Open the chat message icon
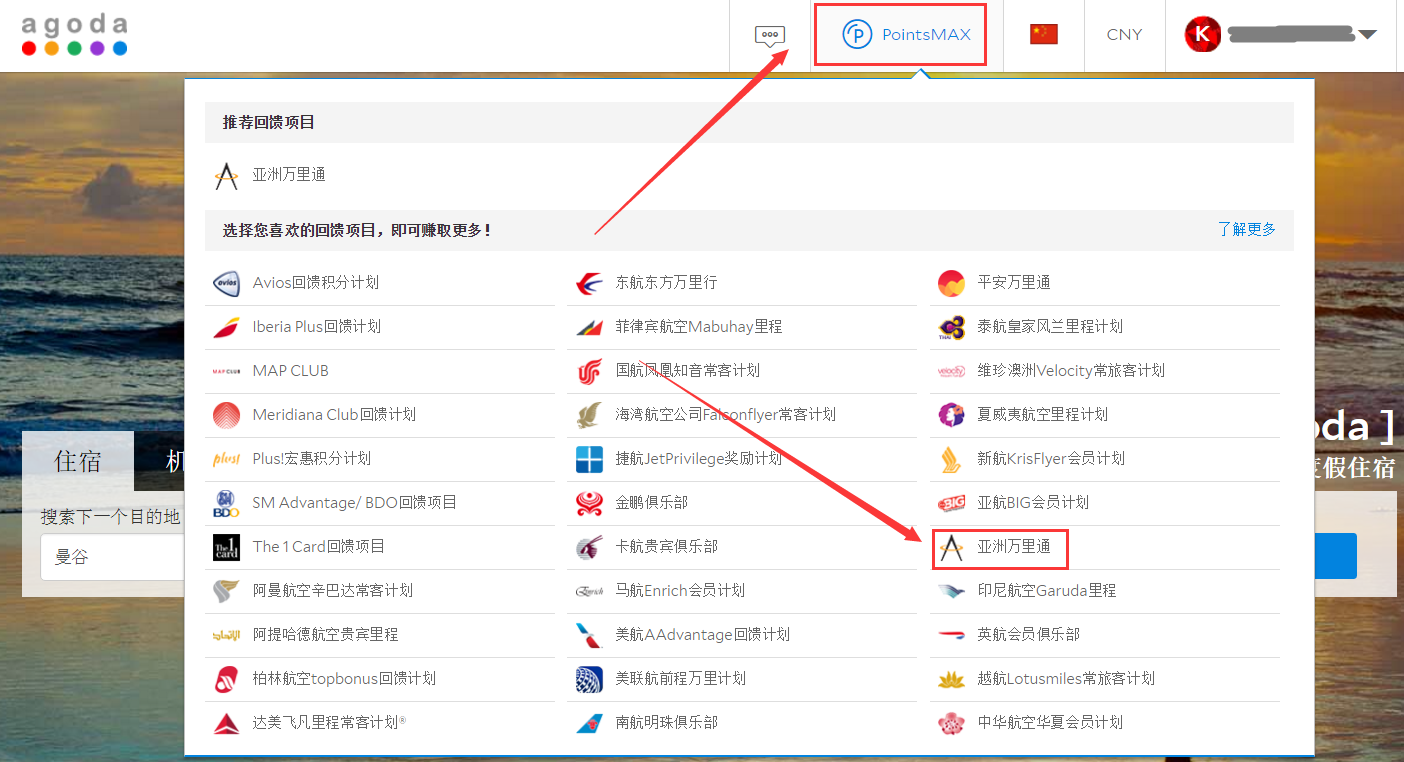 [769, 36]
